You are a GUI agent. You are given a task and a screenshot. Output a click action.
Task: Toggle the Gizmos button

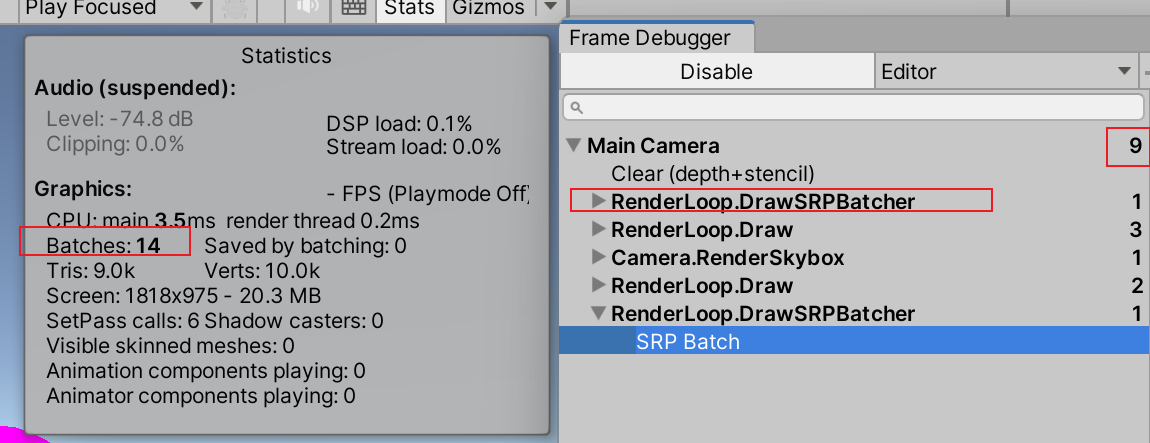(488, 8)
